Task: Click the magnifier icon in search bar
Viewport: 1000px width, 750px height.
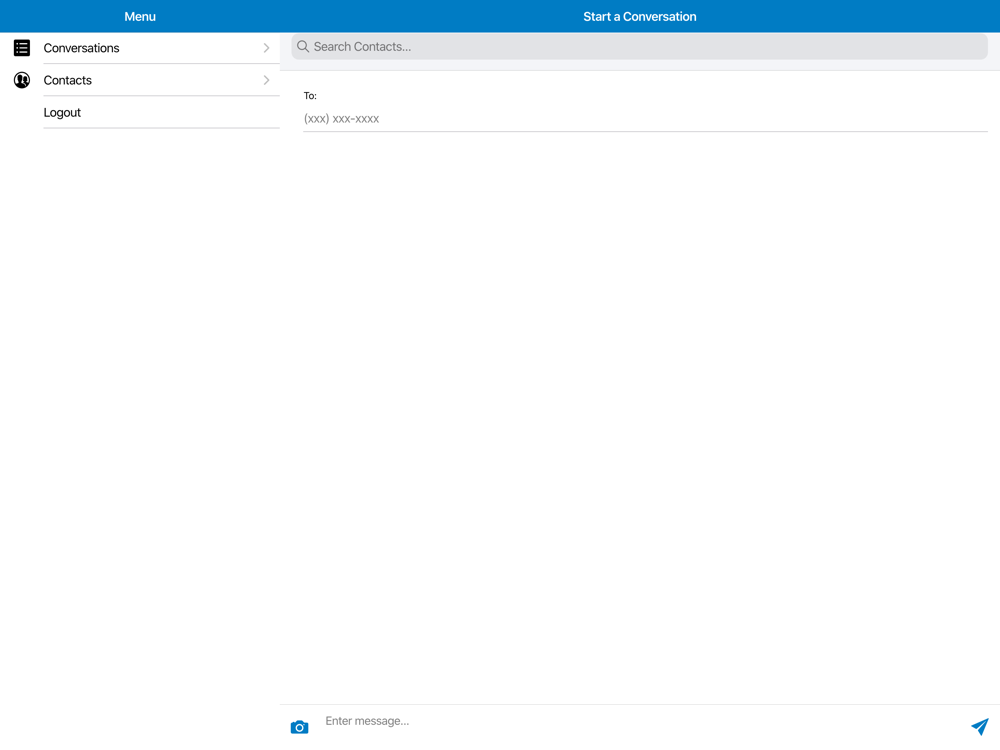Action: tap(303, 47)
